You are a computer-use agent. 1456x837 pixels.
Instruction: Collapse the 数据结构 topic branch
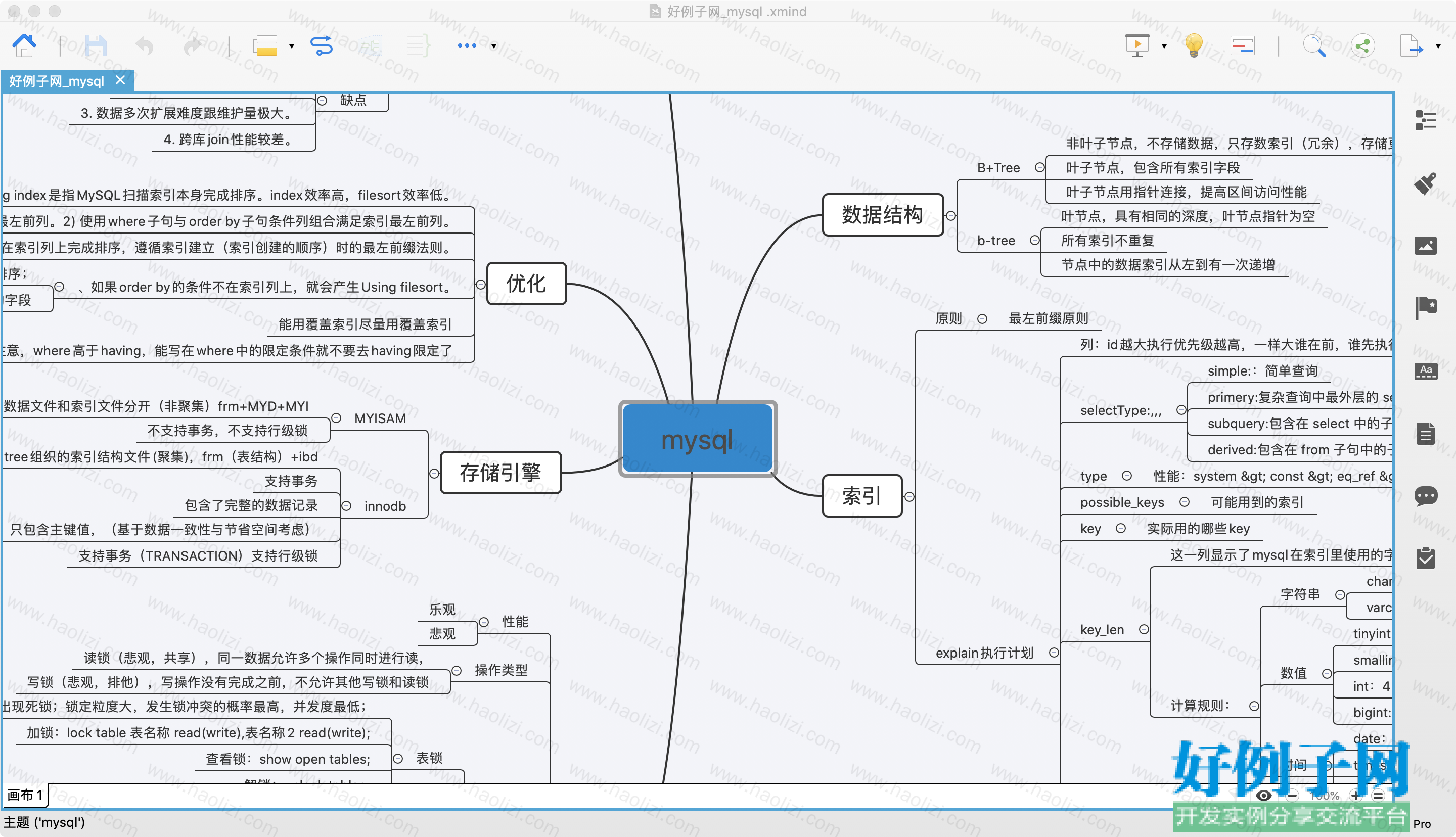tap(951, 216)
